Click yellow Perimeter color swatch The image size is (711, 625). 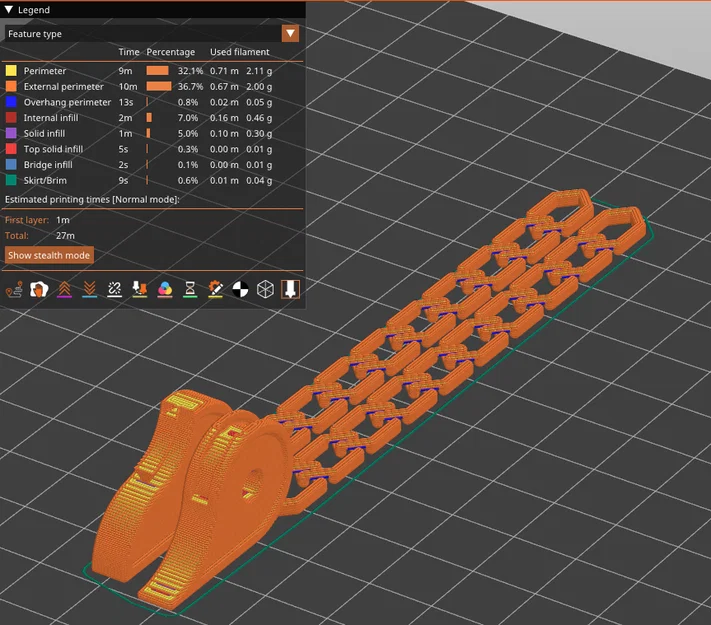(x=11, y=71)
